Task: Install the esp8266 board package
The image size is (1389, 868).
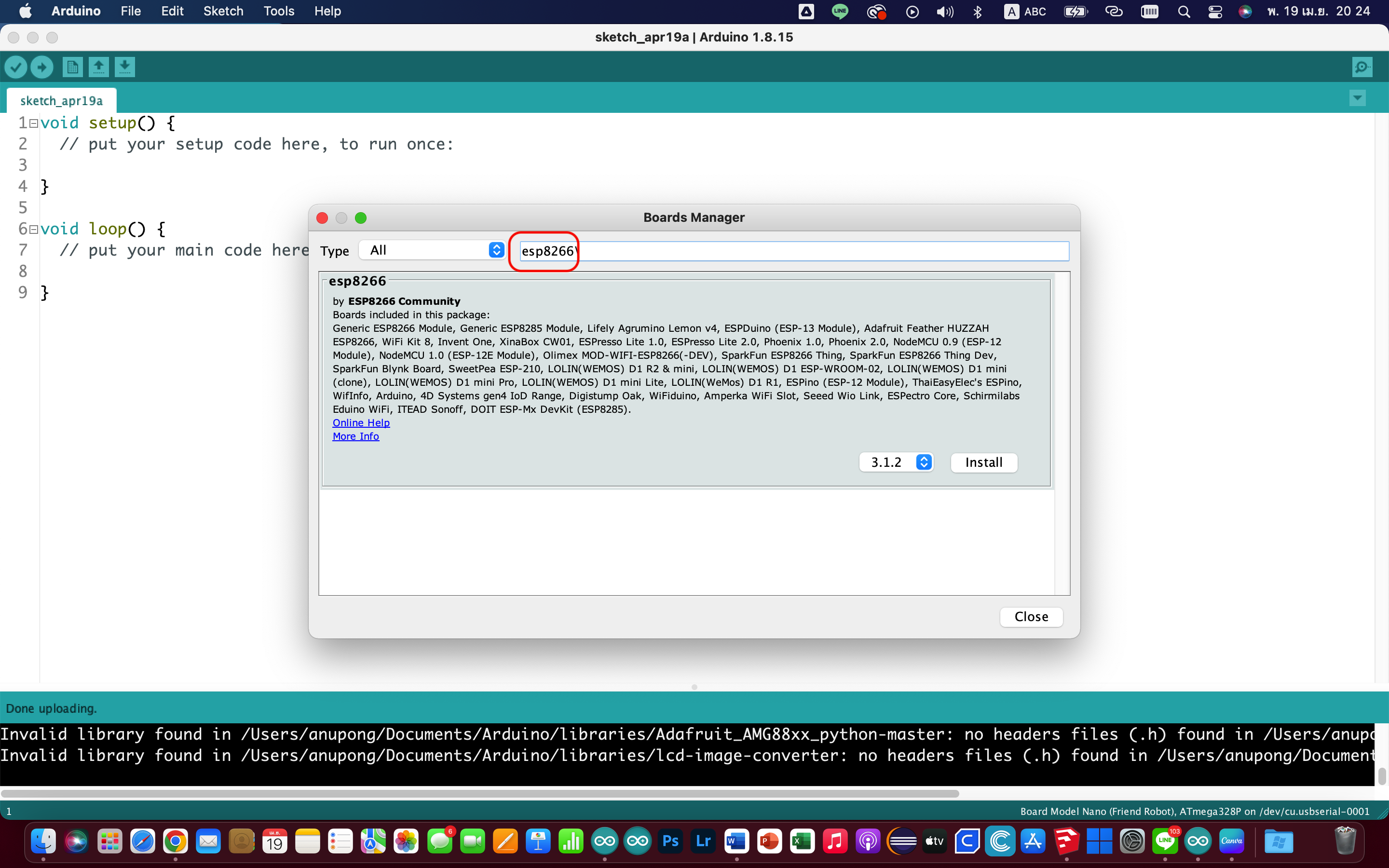Action: [x=984, y=462]
